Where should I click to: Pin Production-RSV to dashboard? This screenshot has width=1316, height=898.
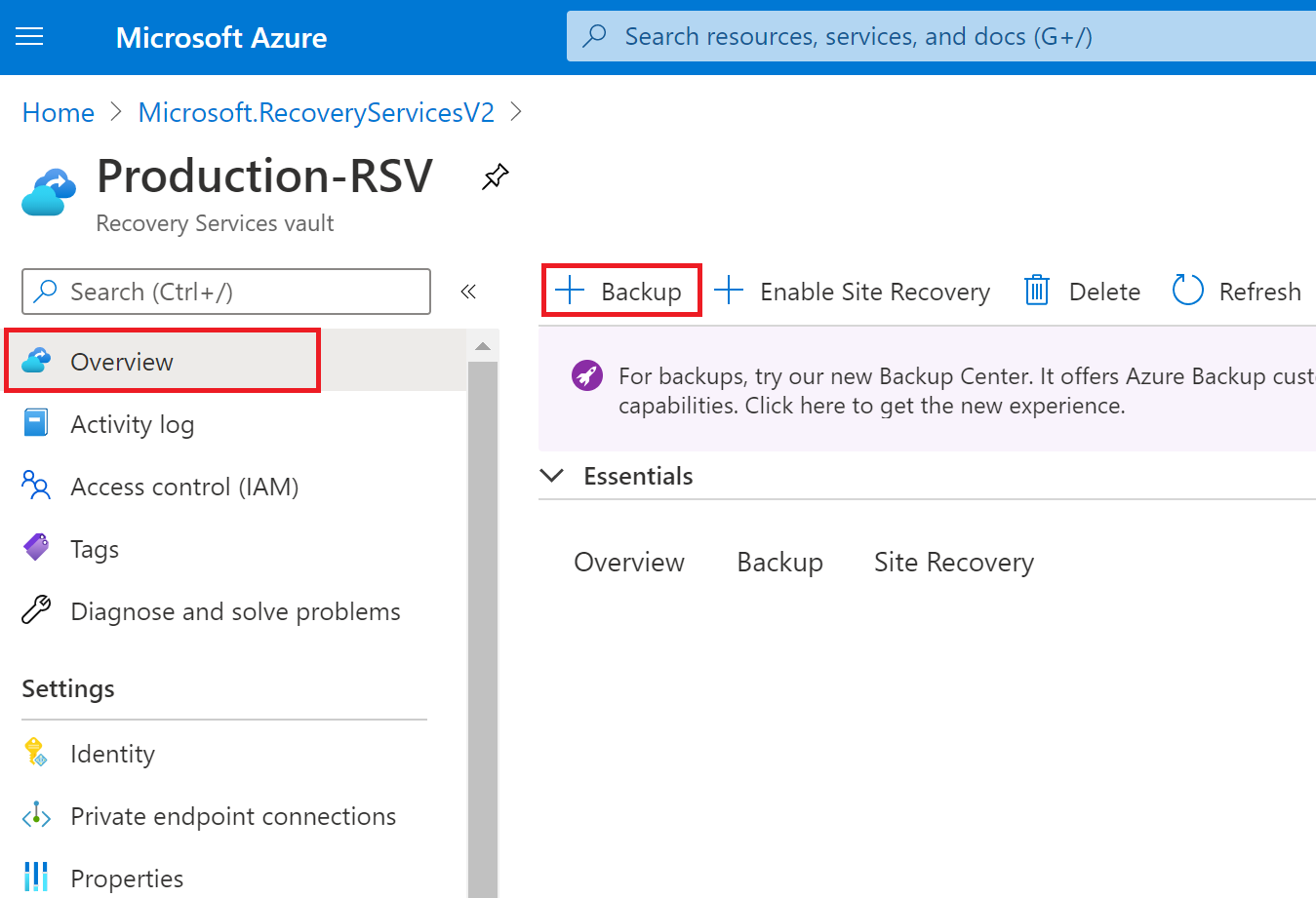pos(495,176)
